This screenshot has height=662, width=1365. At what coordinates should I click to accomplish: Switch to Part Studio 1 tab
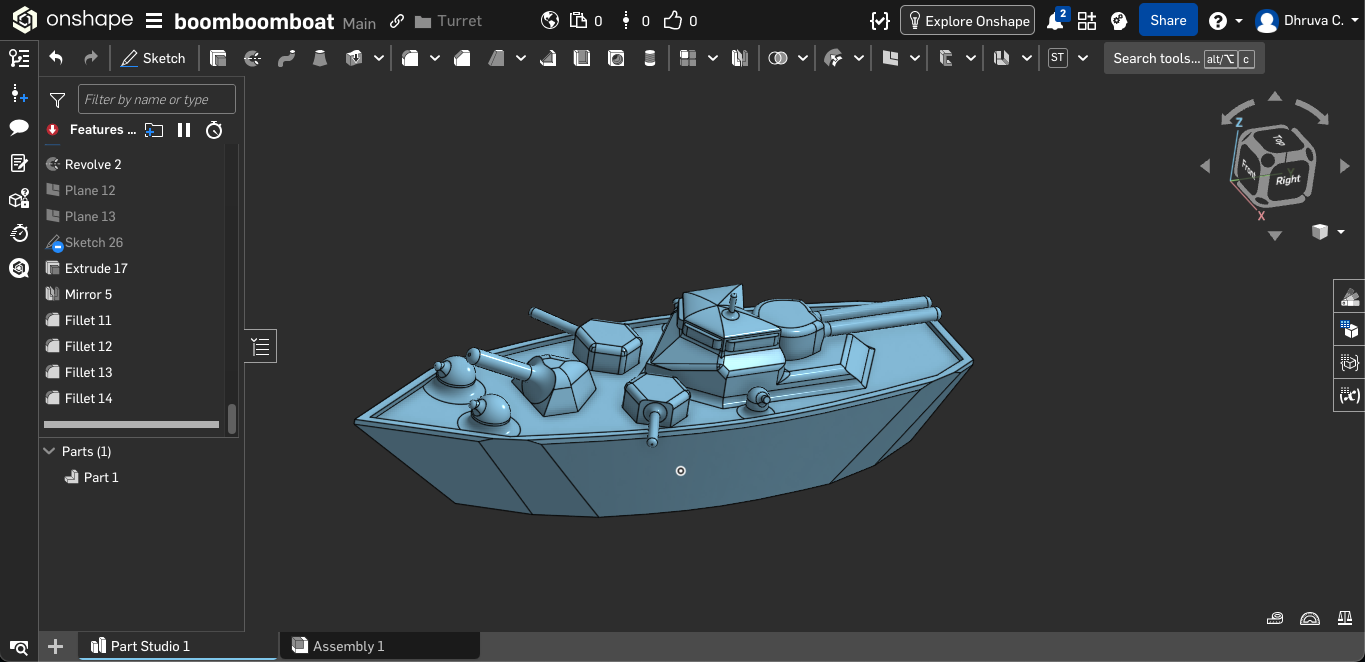coord(179,646)
